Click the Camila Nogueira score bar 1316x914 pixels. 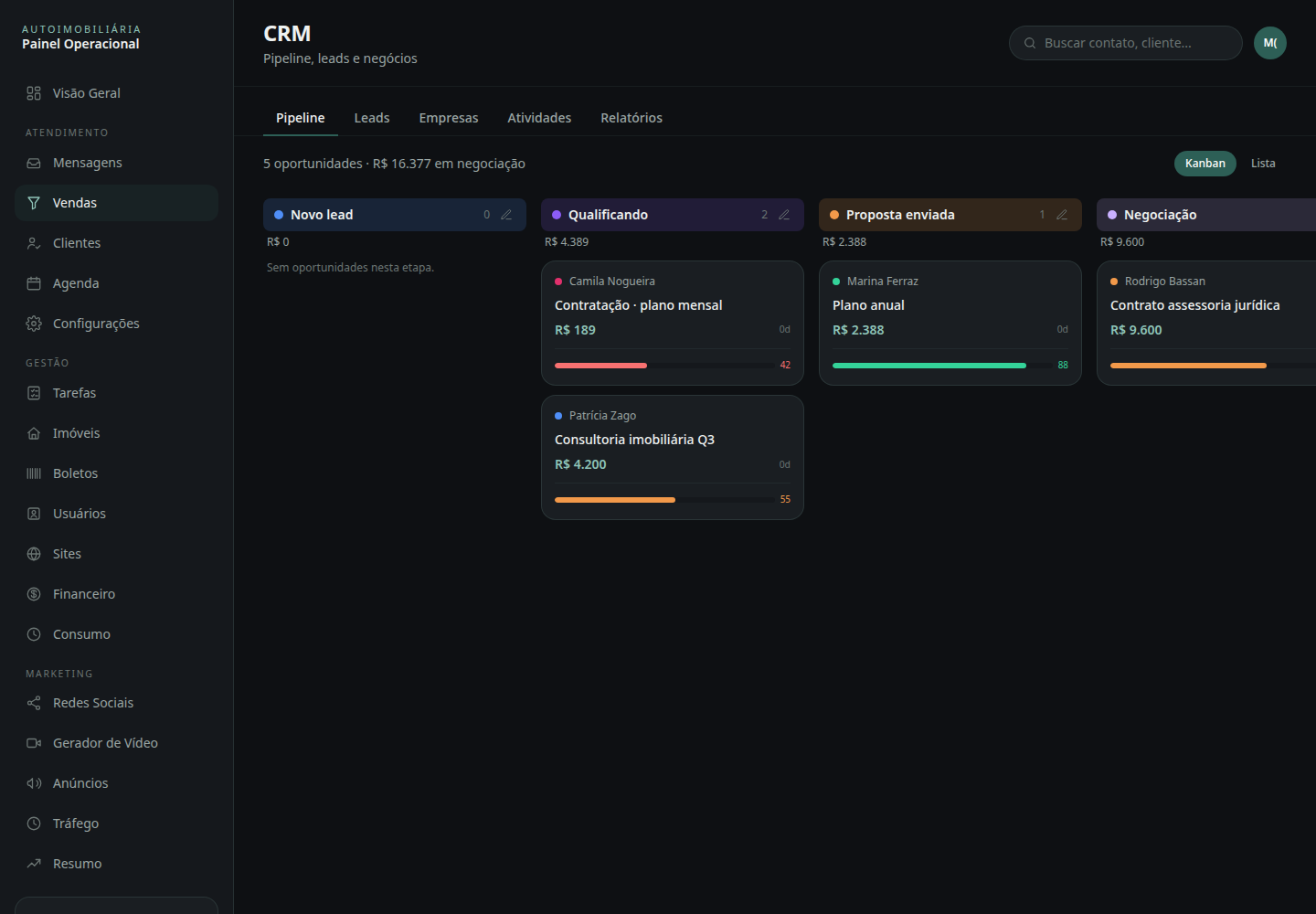(x=664, y=366)
